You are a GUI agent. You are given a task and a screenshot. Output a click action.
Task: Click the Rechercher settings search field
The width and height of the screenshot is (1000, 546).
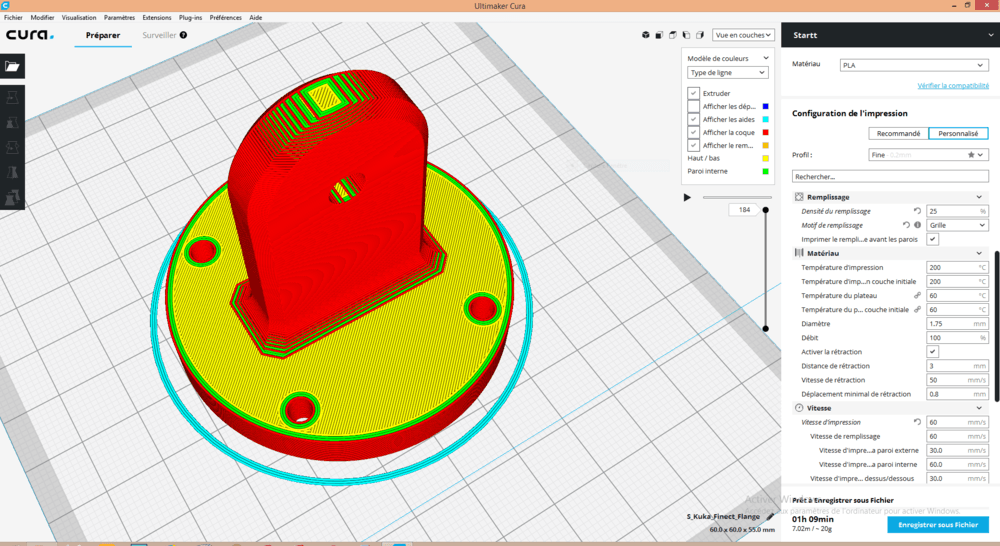pyautogui.click(x=889, y=176)
